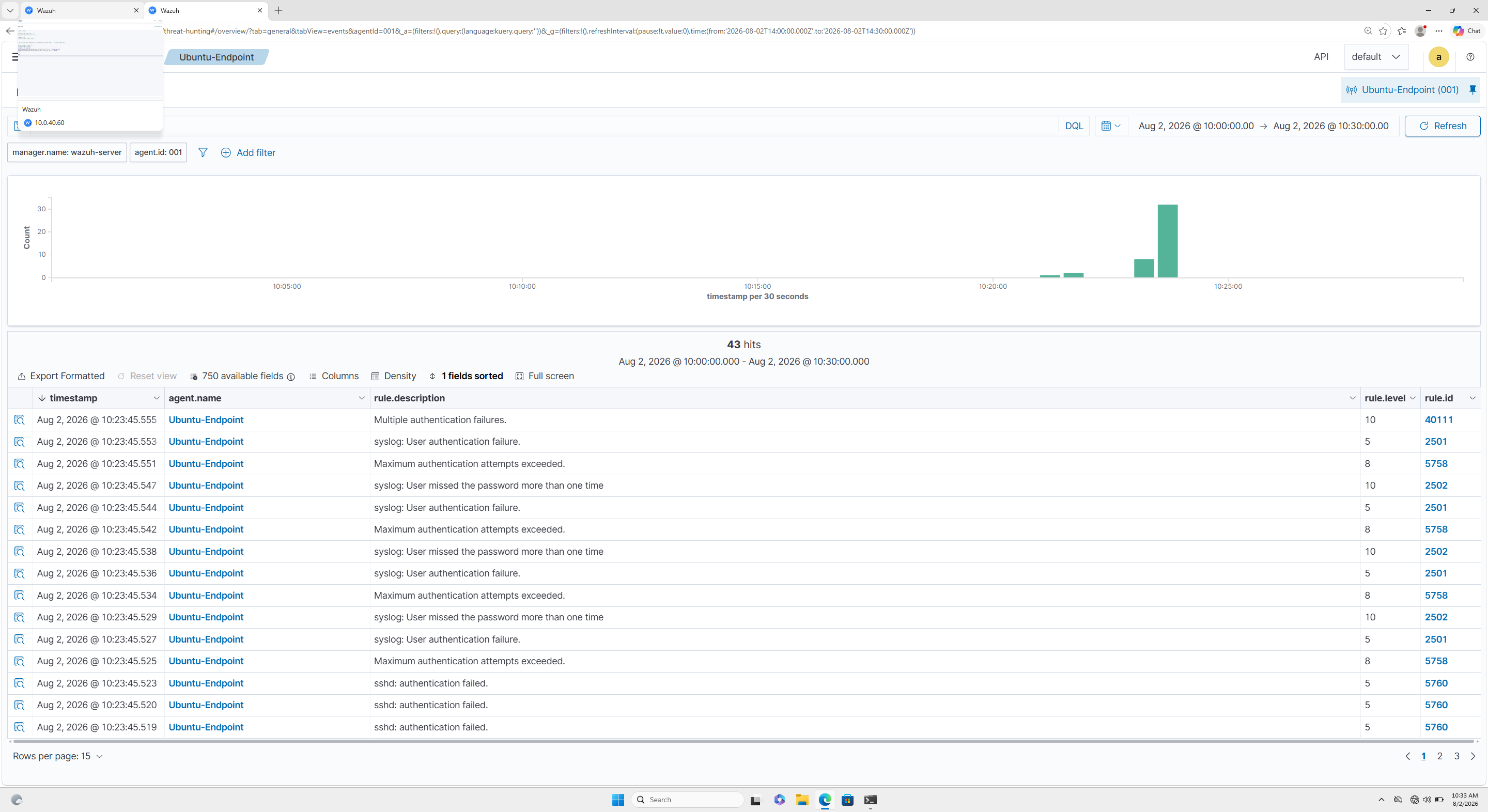Switch query language via DQL button

(x=1074, y=126)
